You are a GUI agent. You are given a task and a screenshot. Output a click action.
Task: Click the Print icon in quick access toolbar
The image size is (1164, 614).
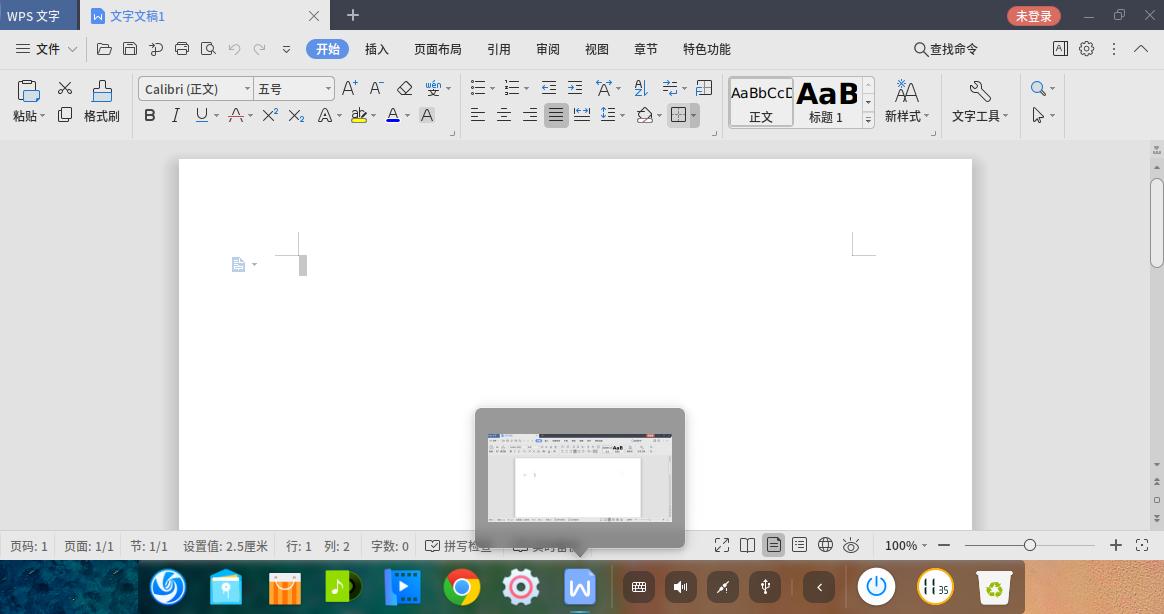point(182,48)
